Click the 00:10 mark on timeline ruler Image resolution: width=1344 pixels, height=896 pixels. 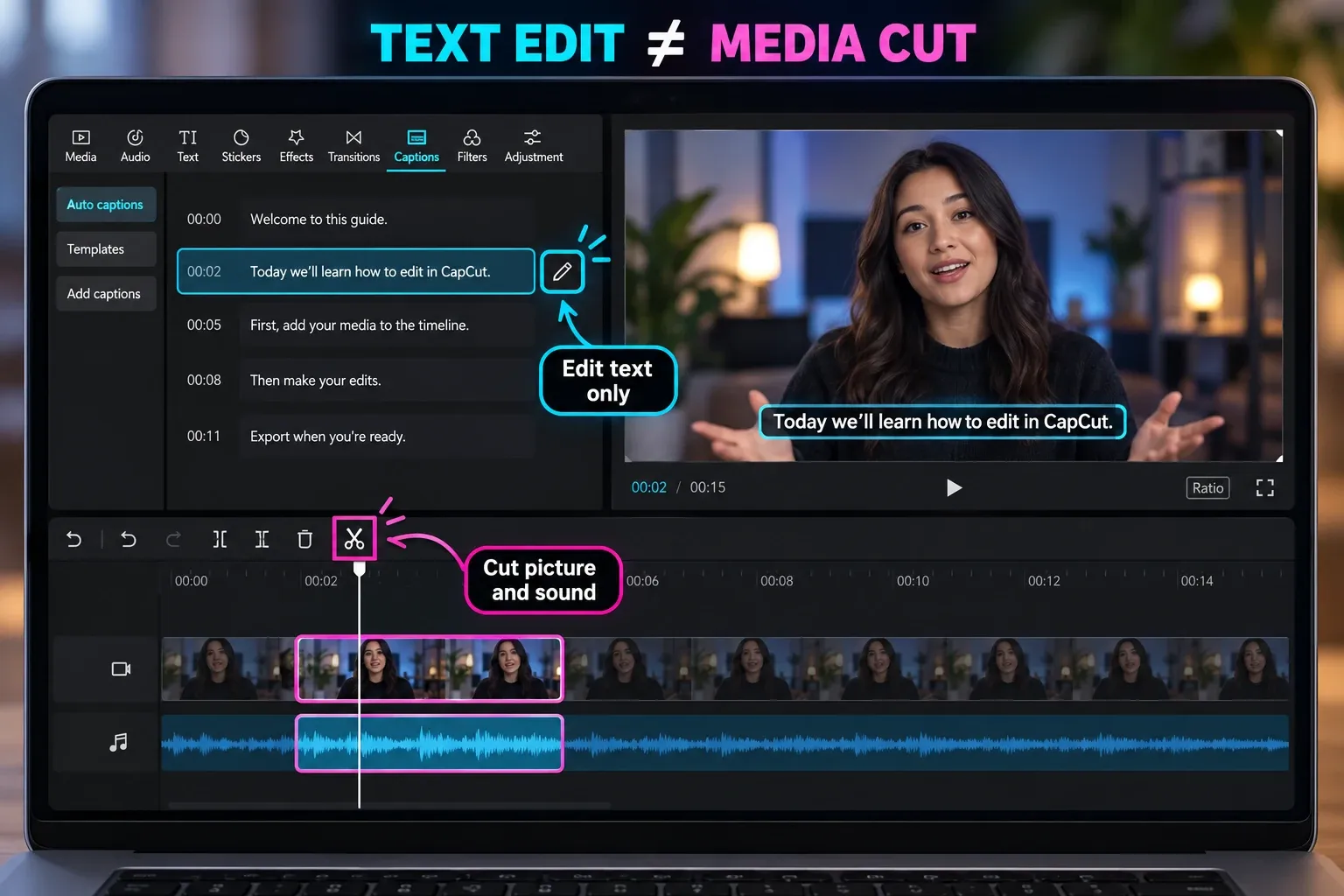point(913,581)
